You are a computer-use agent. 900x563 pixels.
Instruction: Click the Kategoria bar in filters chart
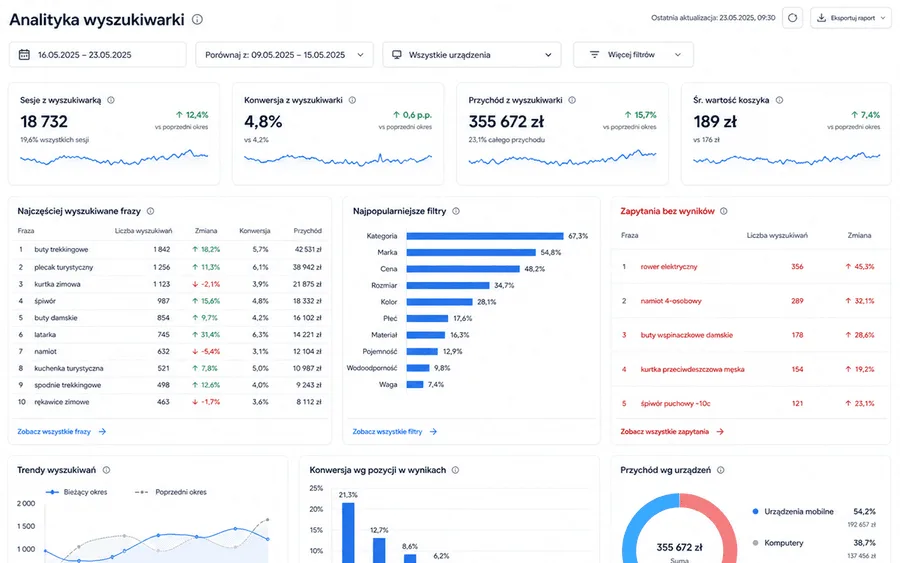485,236
